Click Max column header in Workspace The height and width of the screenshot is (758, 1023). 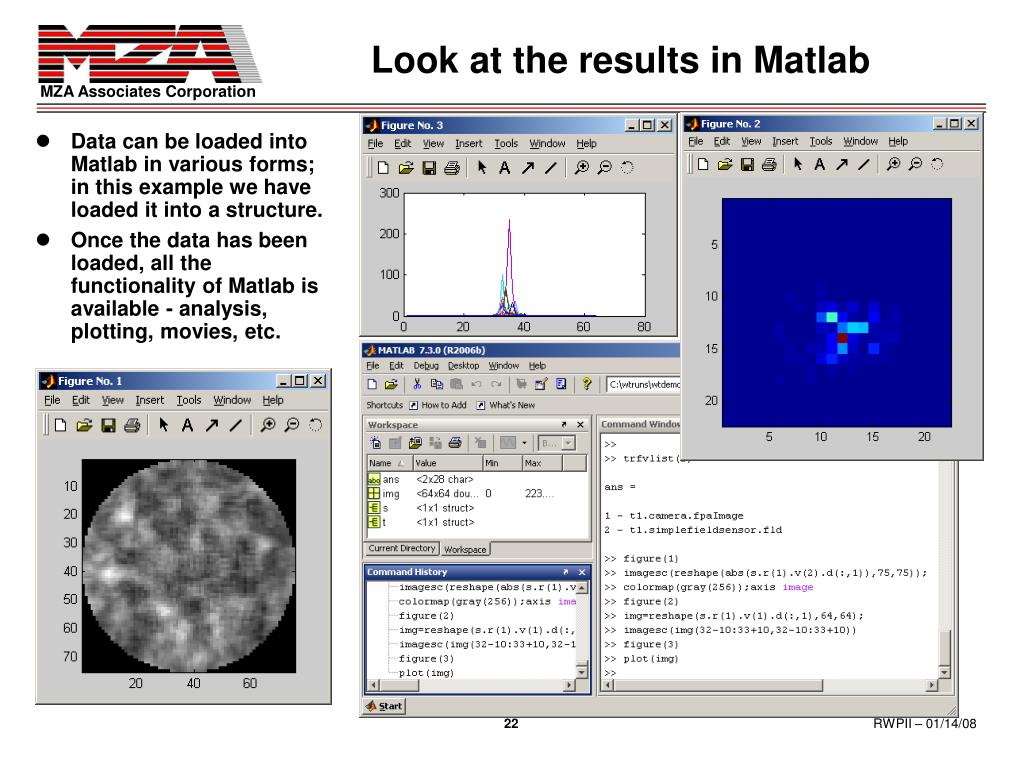[542, 463]
